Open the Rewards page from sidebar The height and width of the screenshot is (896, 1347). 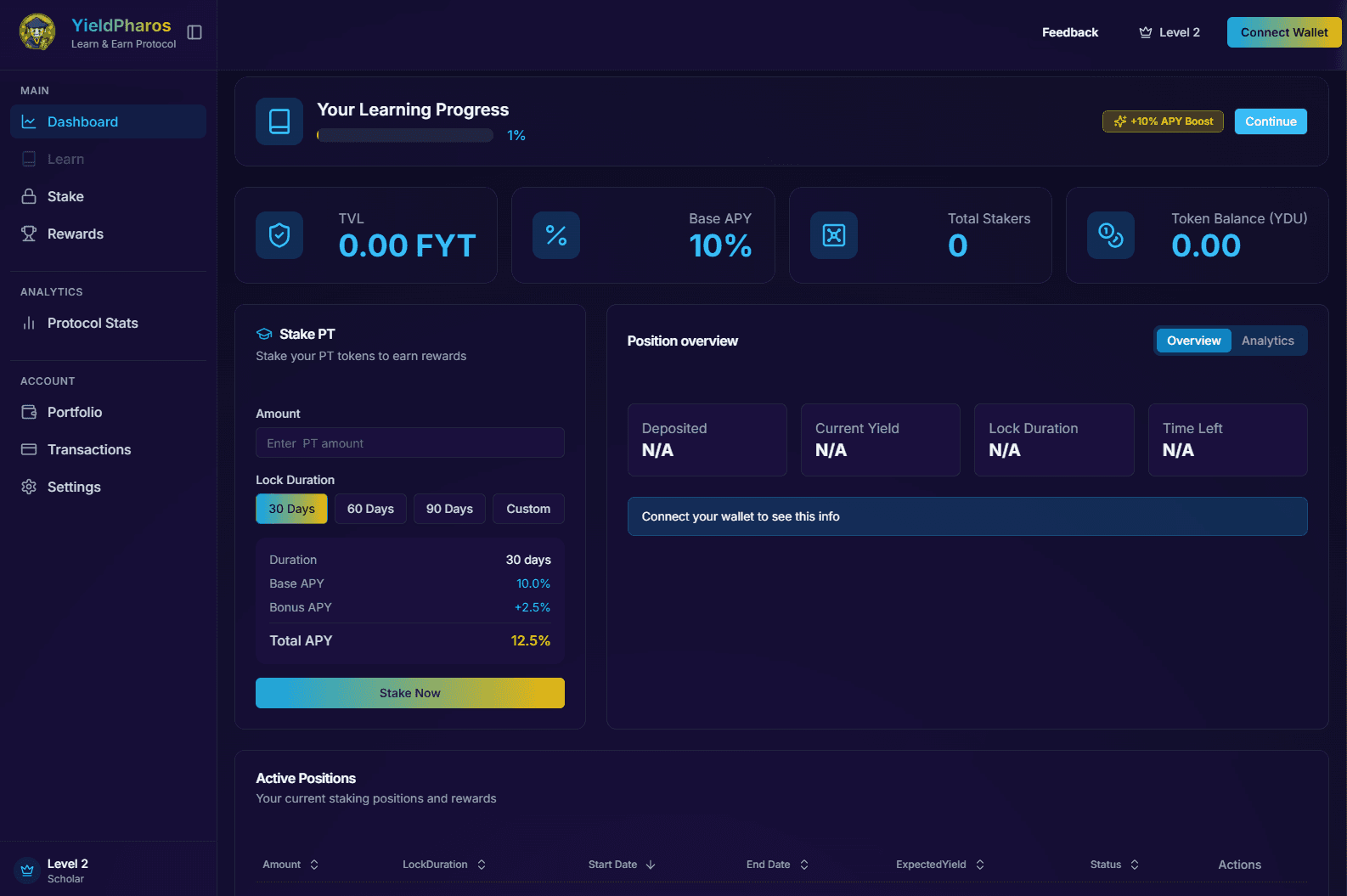108,234
